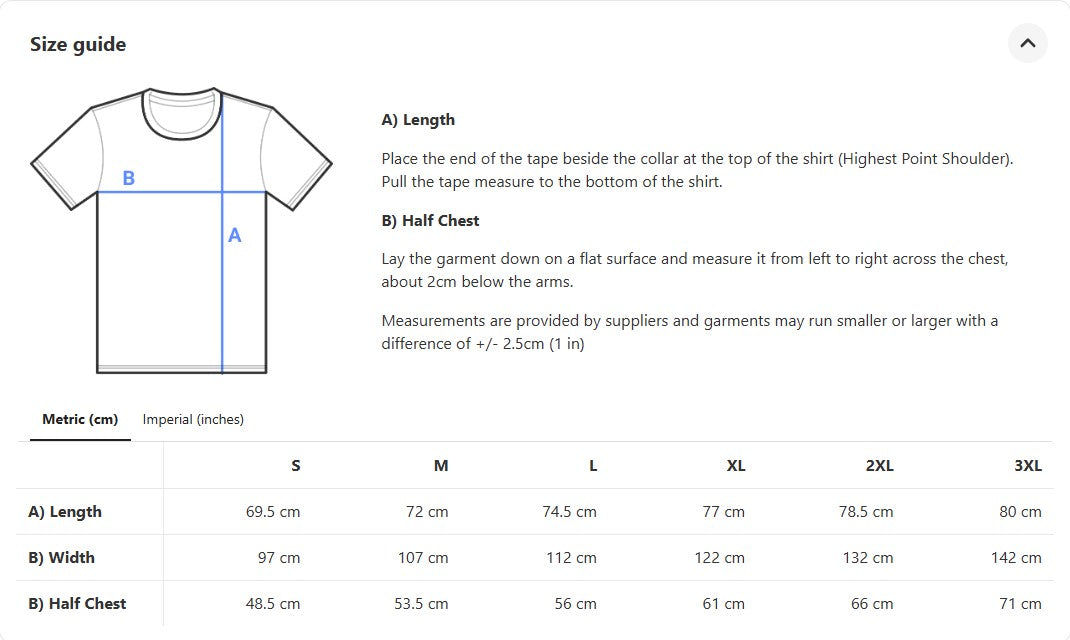This screenshot has height=640, width=1070.
Task: Switch to the Imperial (inches) tab
Action: [x=193, y=419]
